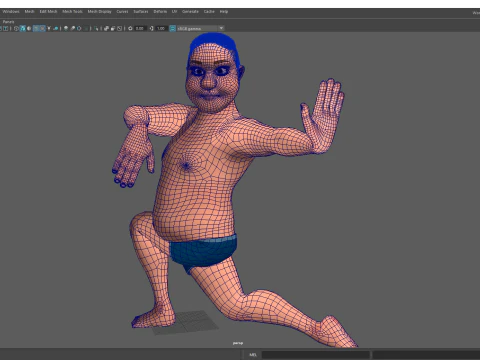Click the MEL script language button
The width and height of the screenshot is (480, 360).
coord(253,355)
